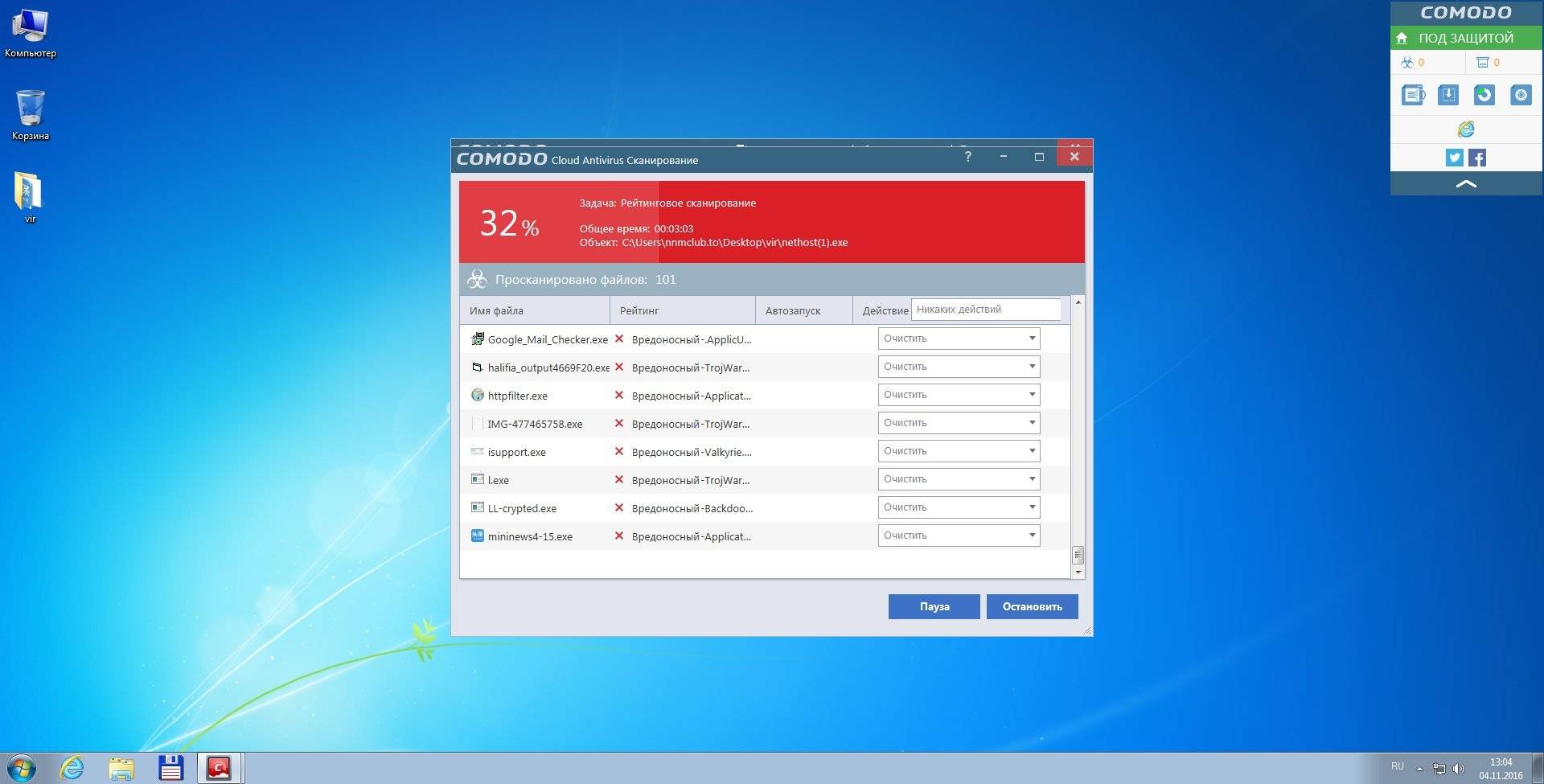Open action dropdown for isupport.exe
Viewport: 1544px width, 784px height.
[959, 451]
